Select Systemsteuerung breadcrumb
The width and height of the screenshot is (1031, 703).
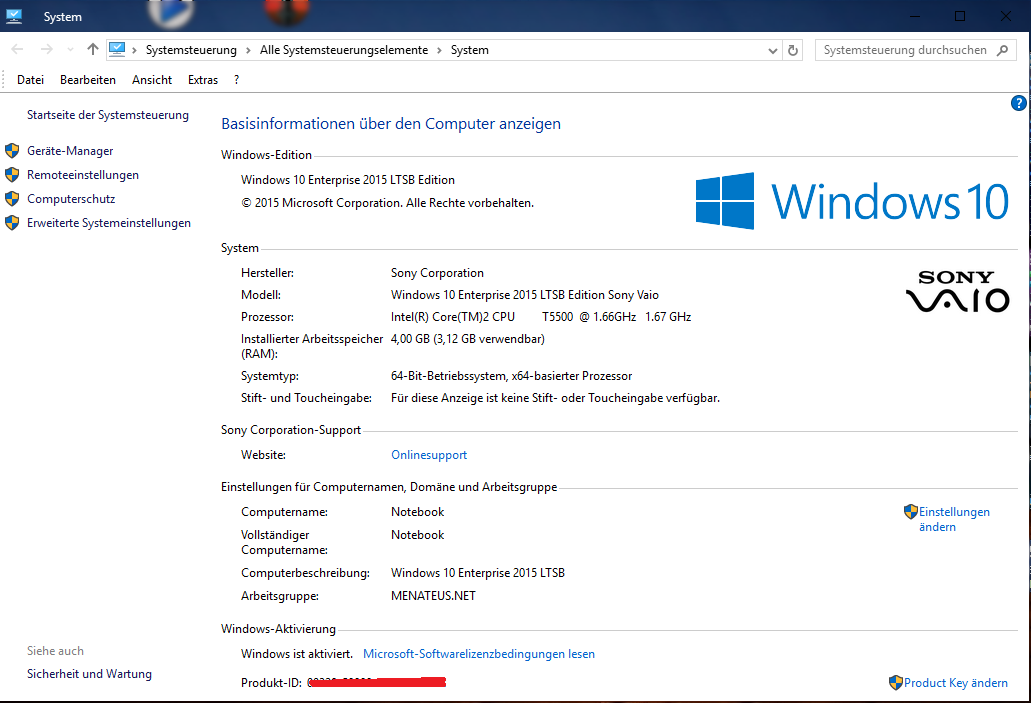[191, 50]
